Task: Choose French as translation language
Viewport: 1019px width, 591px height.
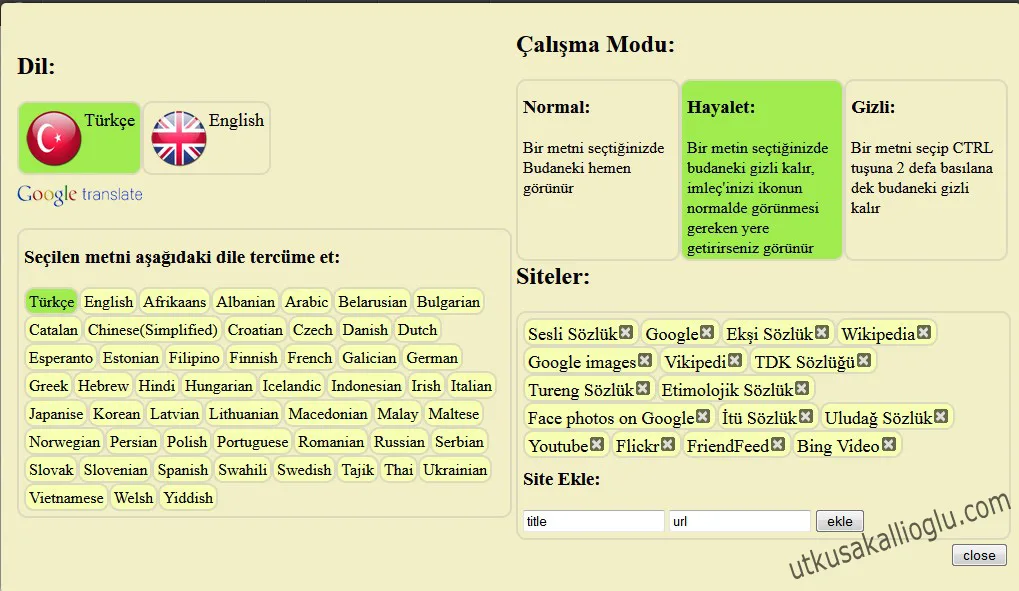Action: [310, 358]
